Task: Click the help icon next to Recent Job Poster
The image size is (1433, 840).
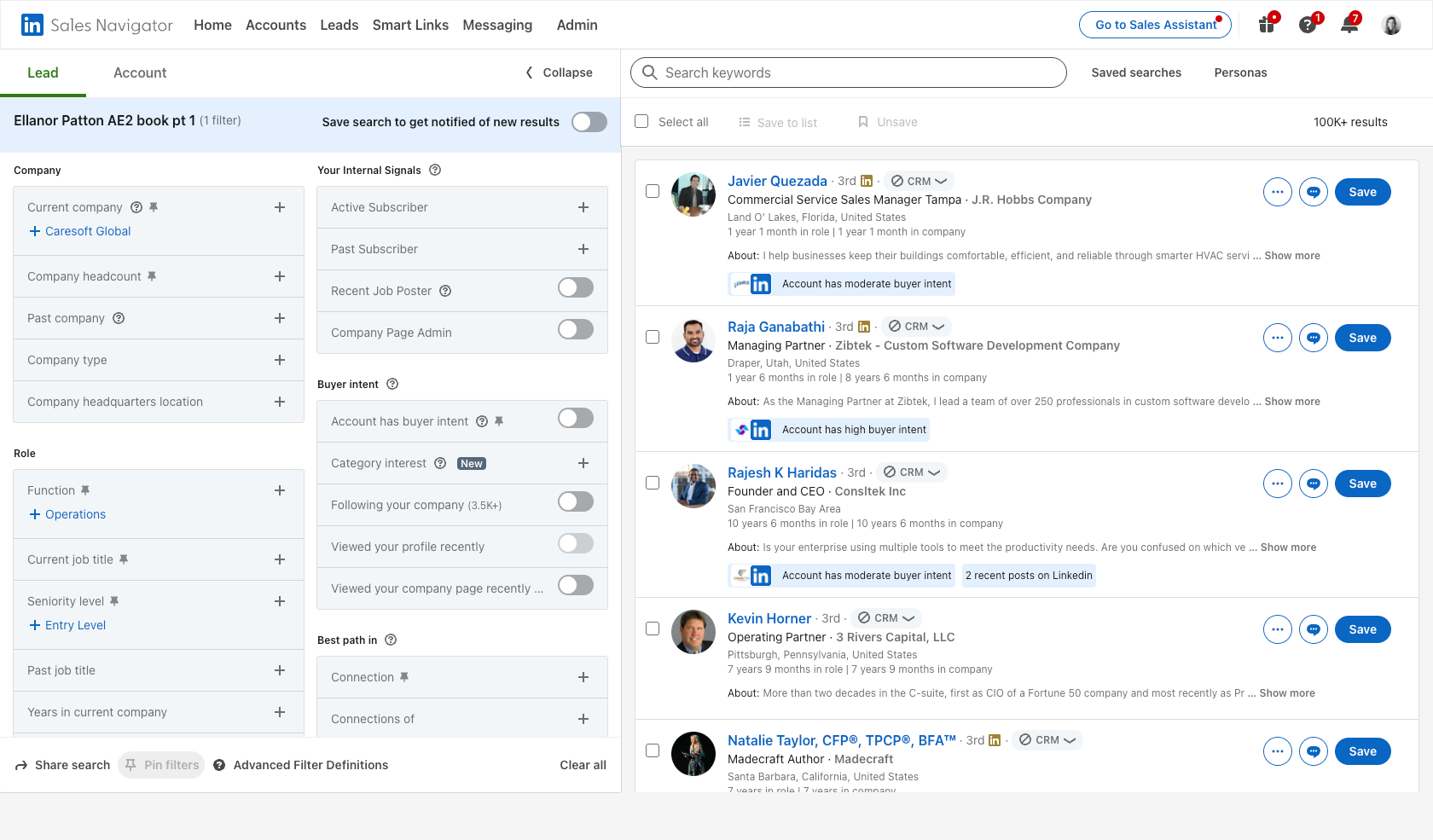Action: [445, 291]
